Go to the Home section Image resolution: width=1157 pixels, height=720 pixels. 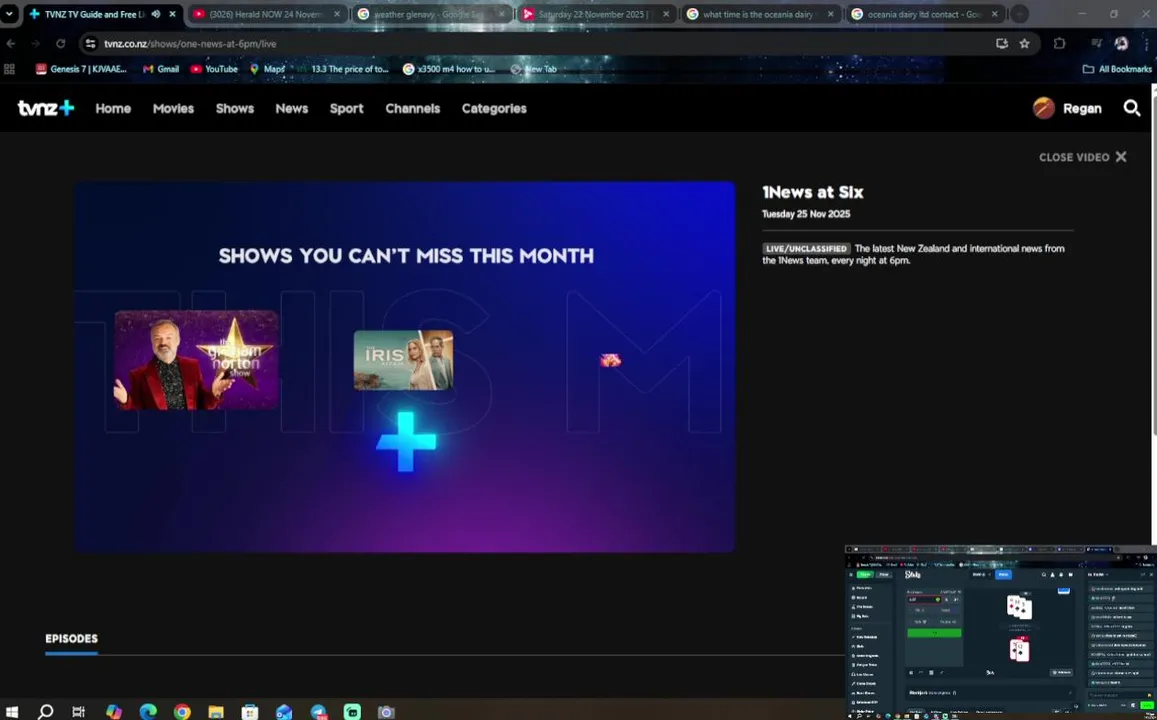click(x=113, y=108)
